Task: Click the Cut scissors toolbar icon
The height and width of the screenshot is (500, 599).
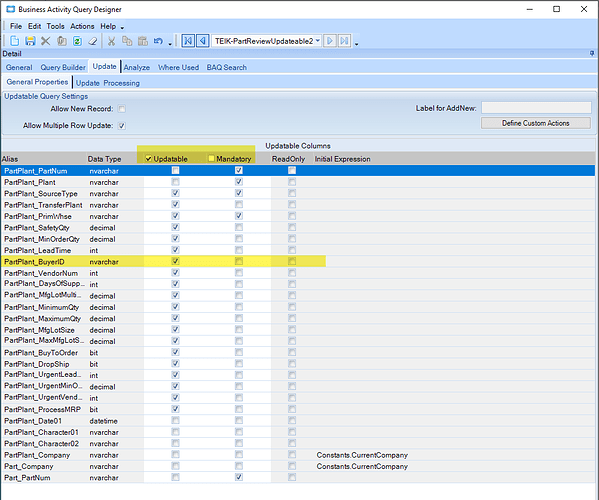Action: pyautogui.click(x=111, y=41)
